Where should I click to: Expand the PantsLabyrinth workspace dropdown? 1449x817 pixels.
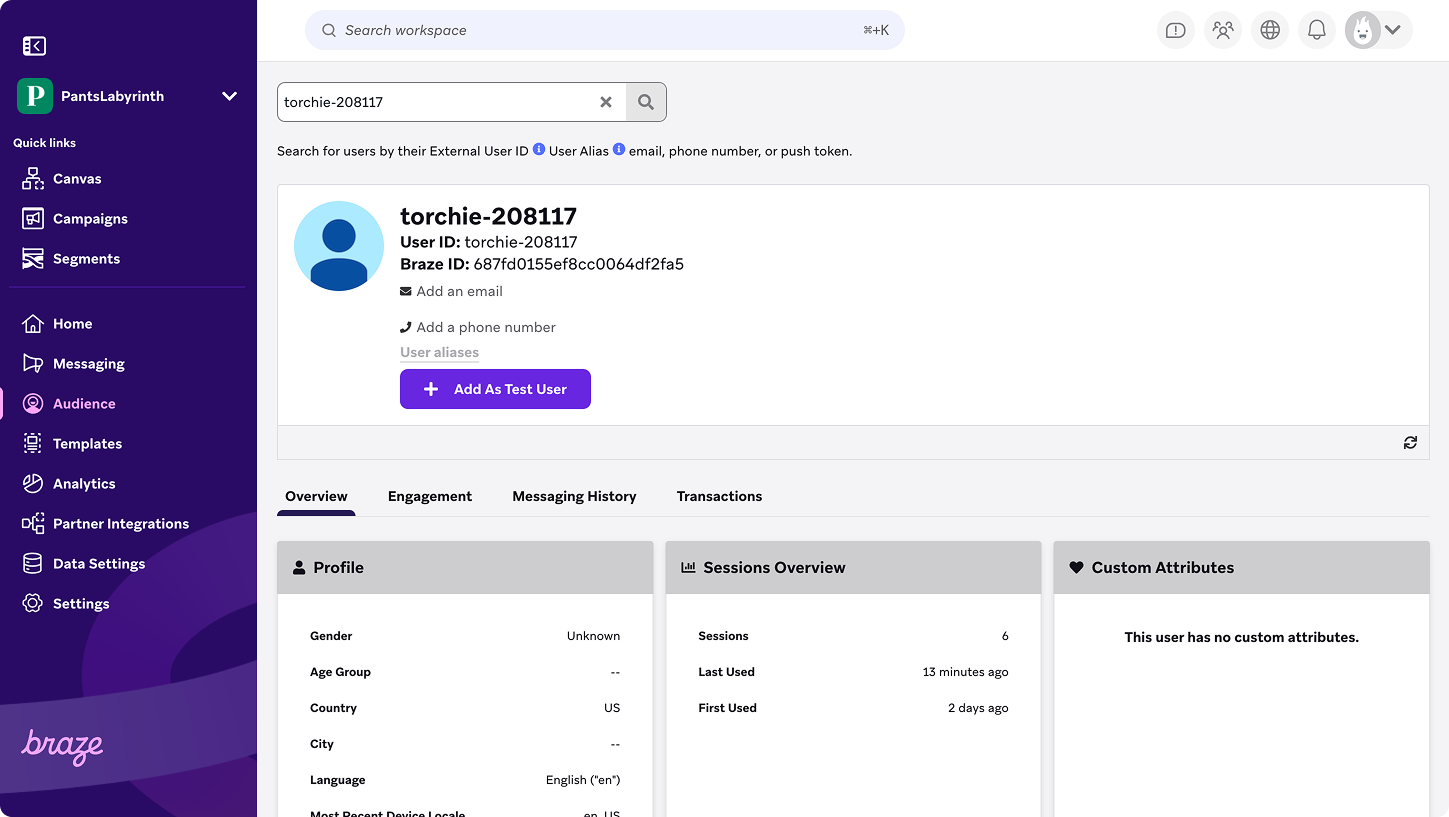click(229, 96)
